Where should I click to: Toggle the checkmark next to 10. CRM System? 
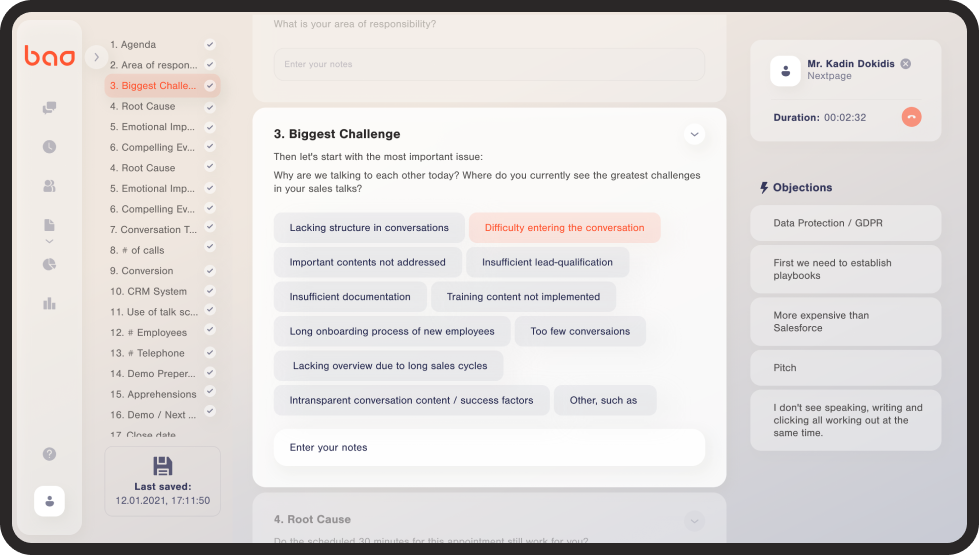[x=210, y=291]
